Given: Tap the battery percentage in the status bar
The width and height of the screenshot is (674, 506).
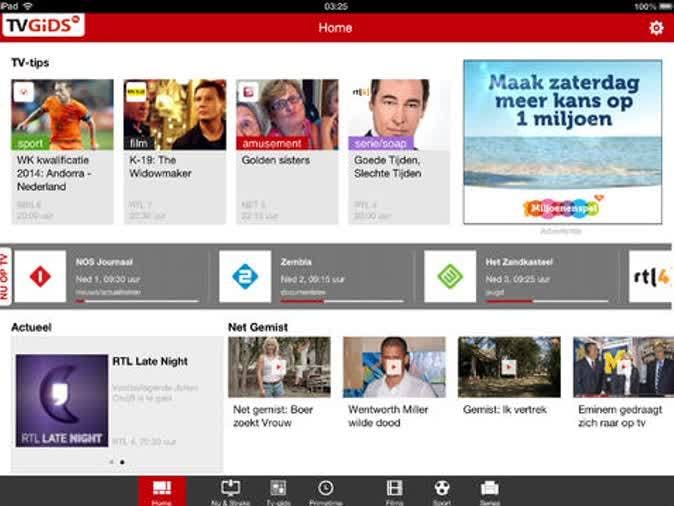Looking at the screenshot, I should point(645,6).
